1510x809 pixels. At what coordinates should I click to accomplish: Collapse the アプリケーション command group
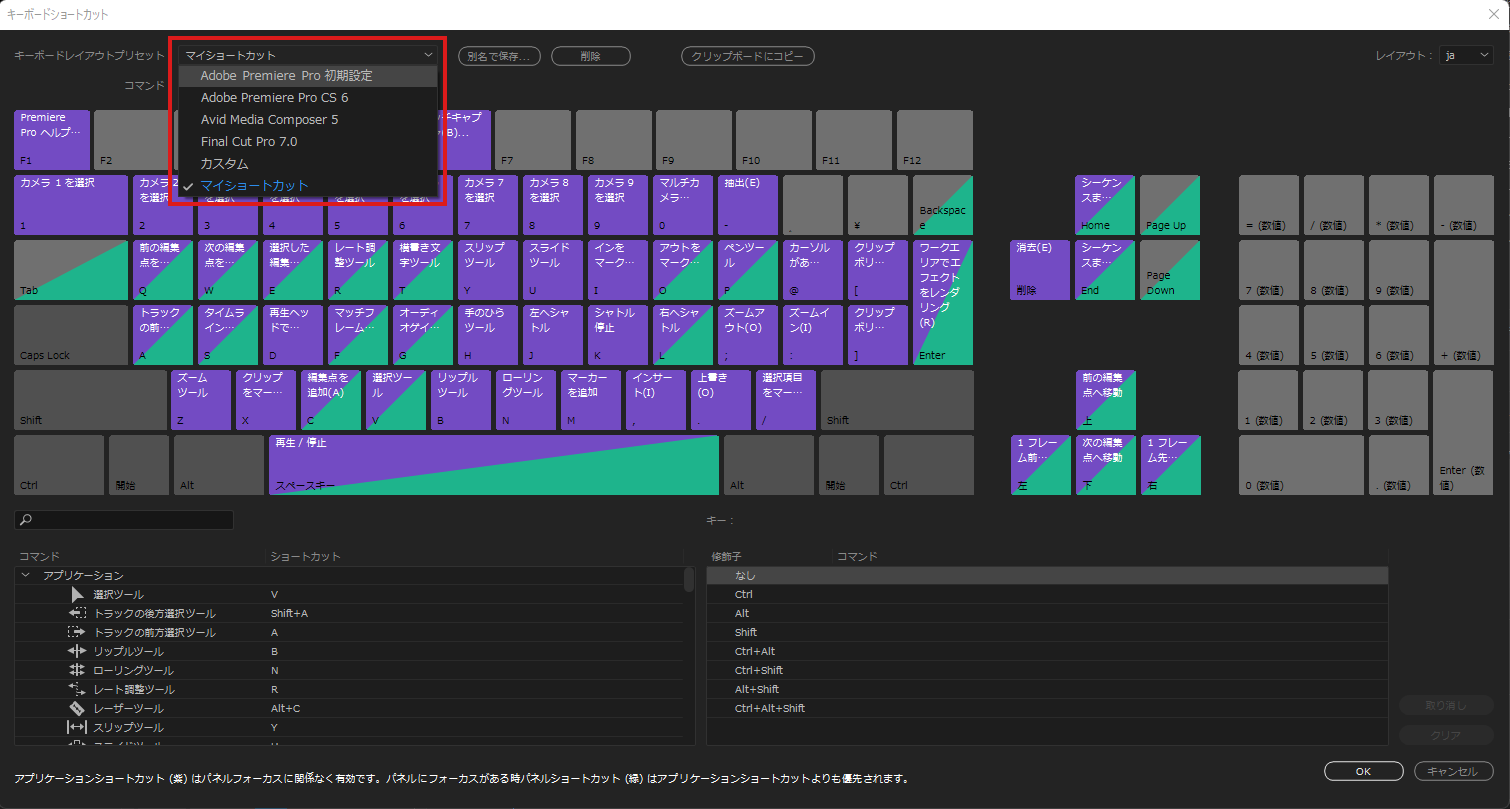(25, 576)
